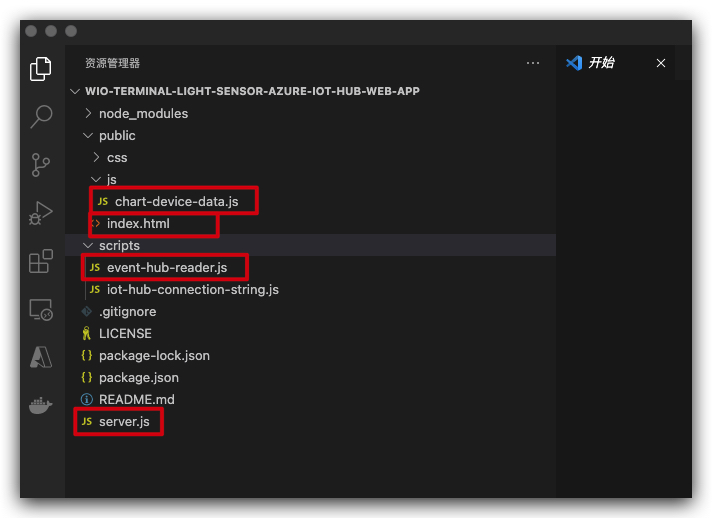This screenshot has width=712, height=518.
Task: Expand the css folder
Action: 96,157
